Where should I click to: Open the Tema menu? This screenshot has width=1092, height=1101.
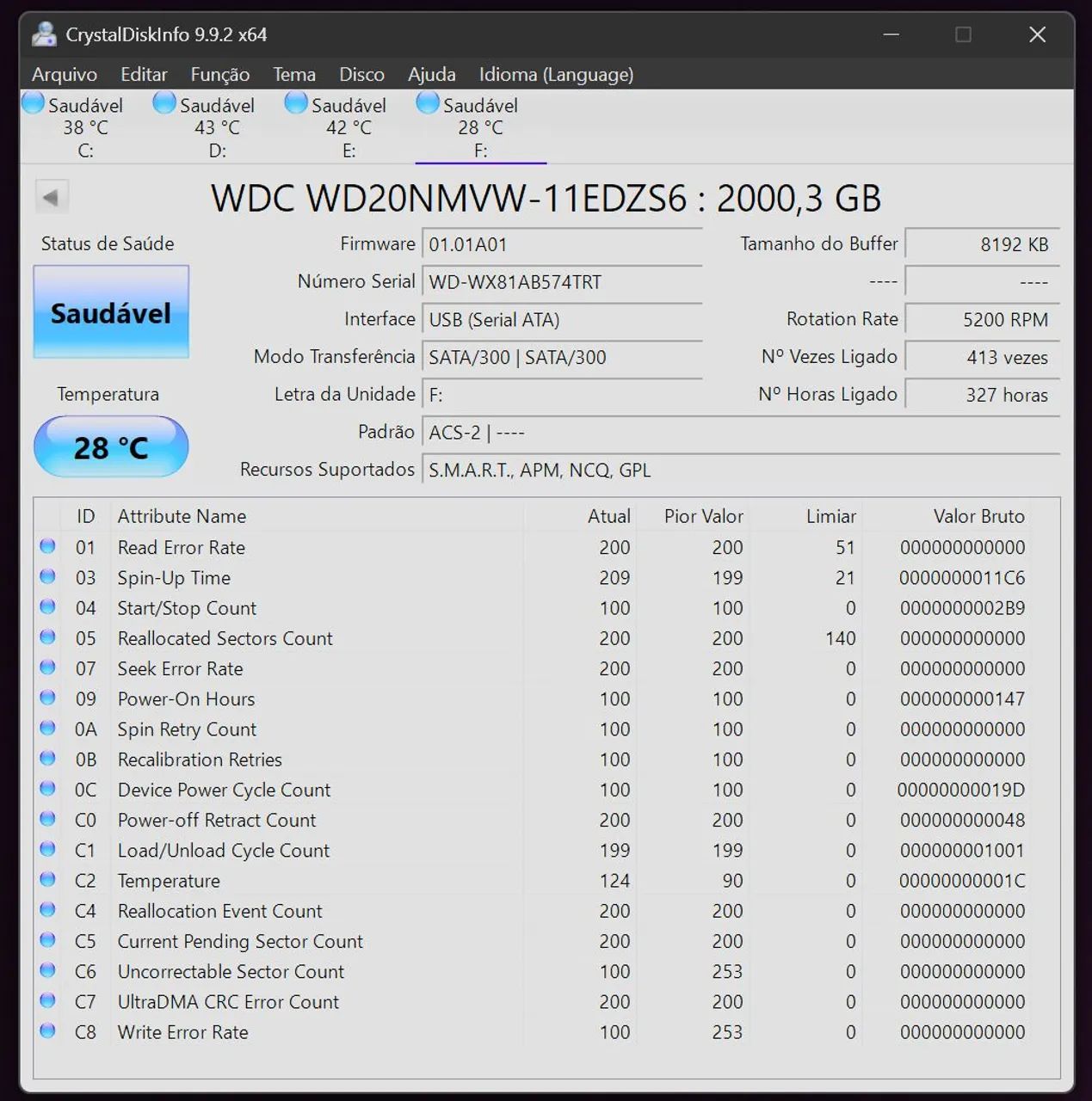pos(294,75)
